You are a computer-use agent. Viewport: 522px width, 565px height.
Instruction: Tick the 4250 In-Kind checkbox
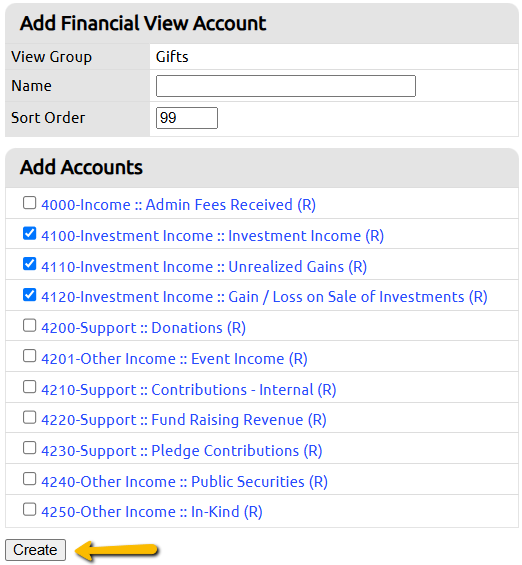click(29, 510)
